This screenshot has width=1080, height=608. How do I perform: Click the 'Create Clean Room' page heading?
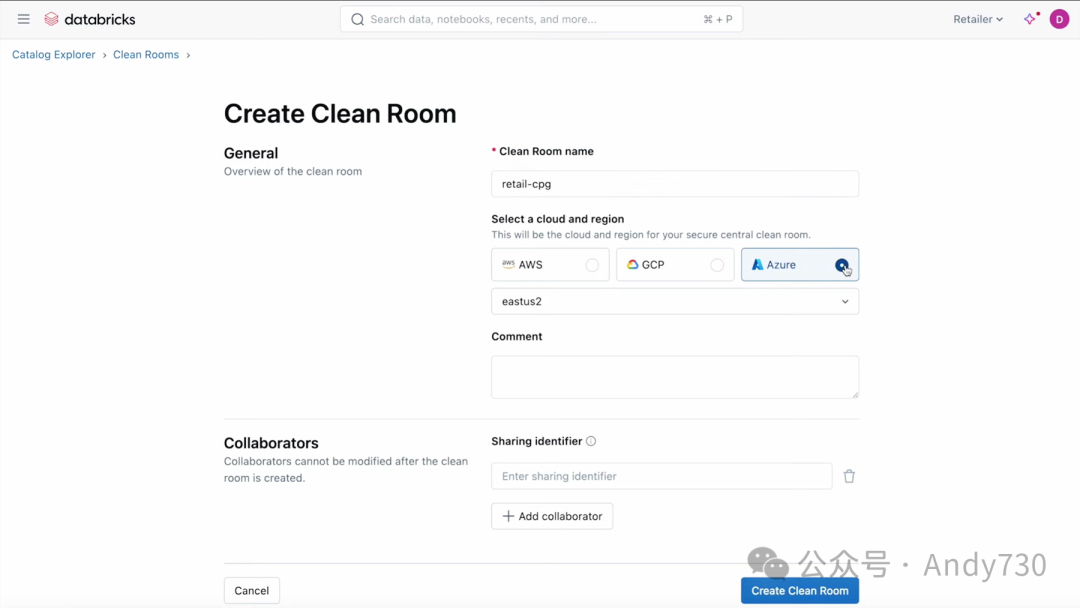click(x=340, y=114)
